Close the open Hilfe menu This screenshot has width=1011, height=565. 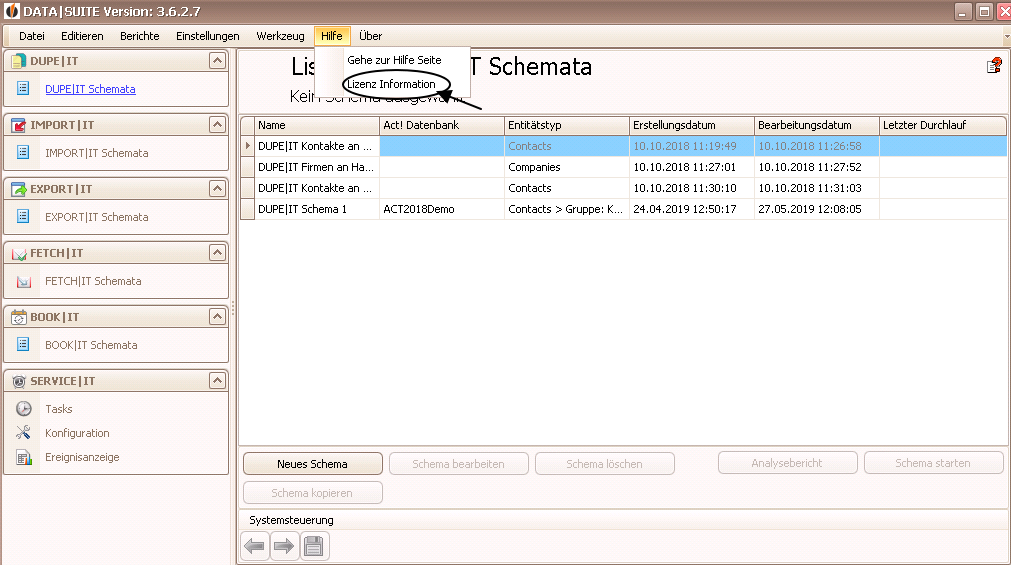click(x=332, y=36)
